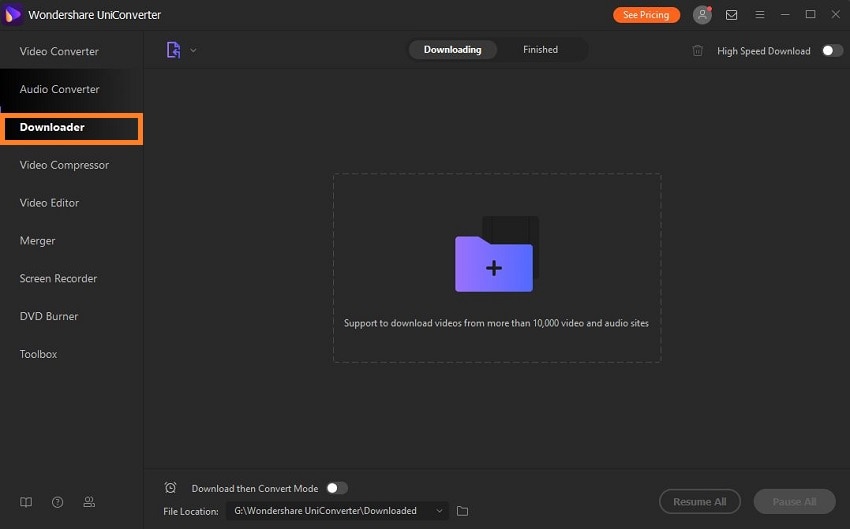Click the open folder icon by File Location

tap(462, 511)
